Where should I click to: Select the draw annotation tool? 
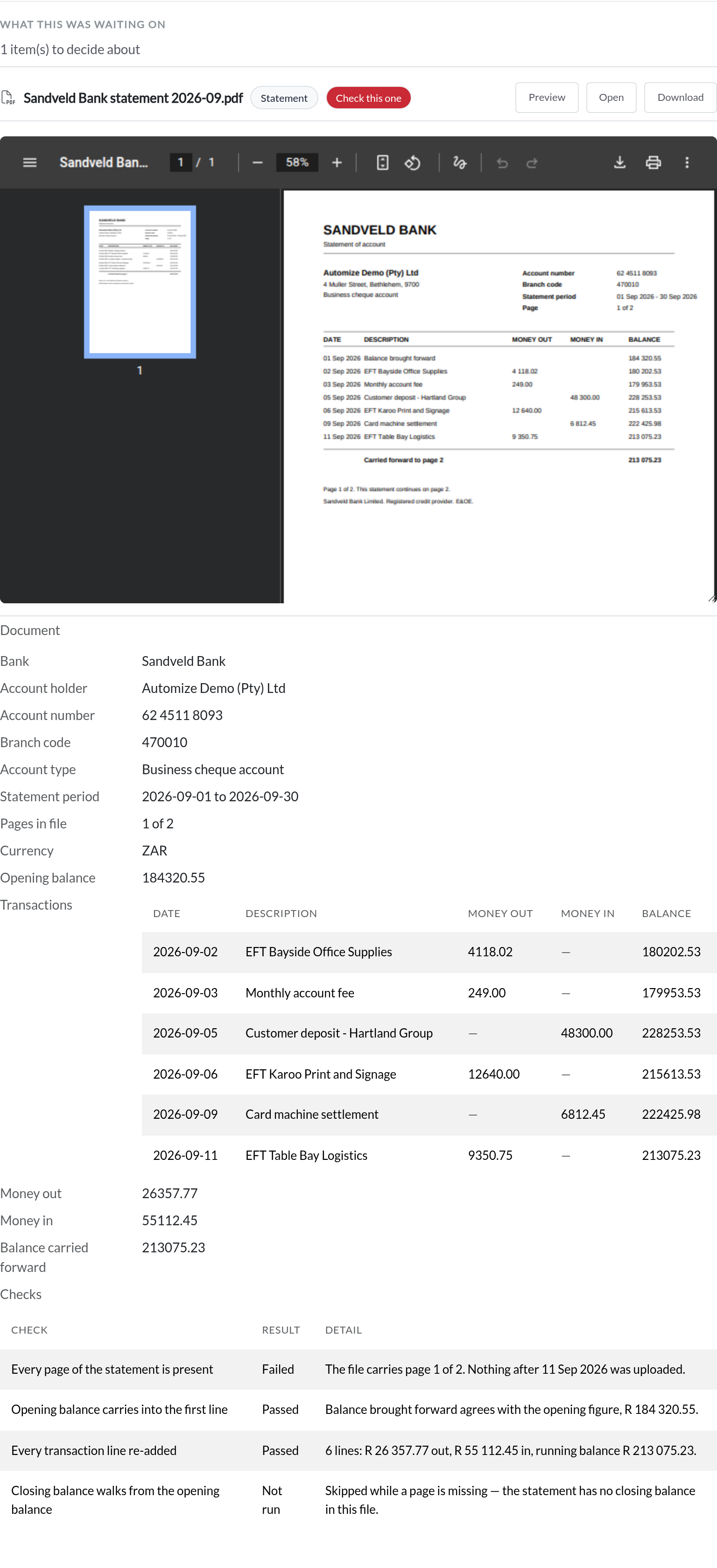[x=459, y=162]
